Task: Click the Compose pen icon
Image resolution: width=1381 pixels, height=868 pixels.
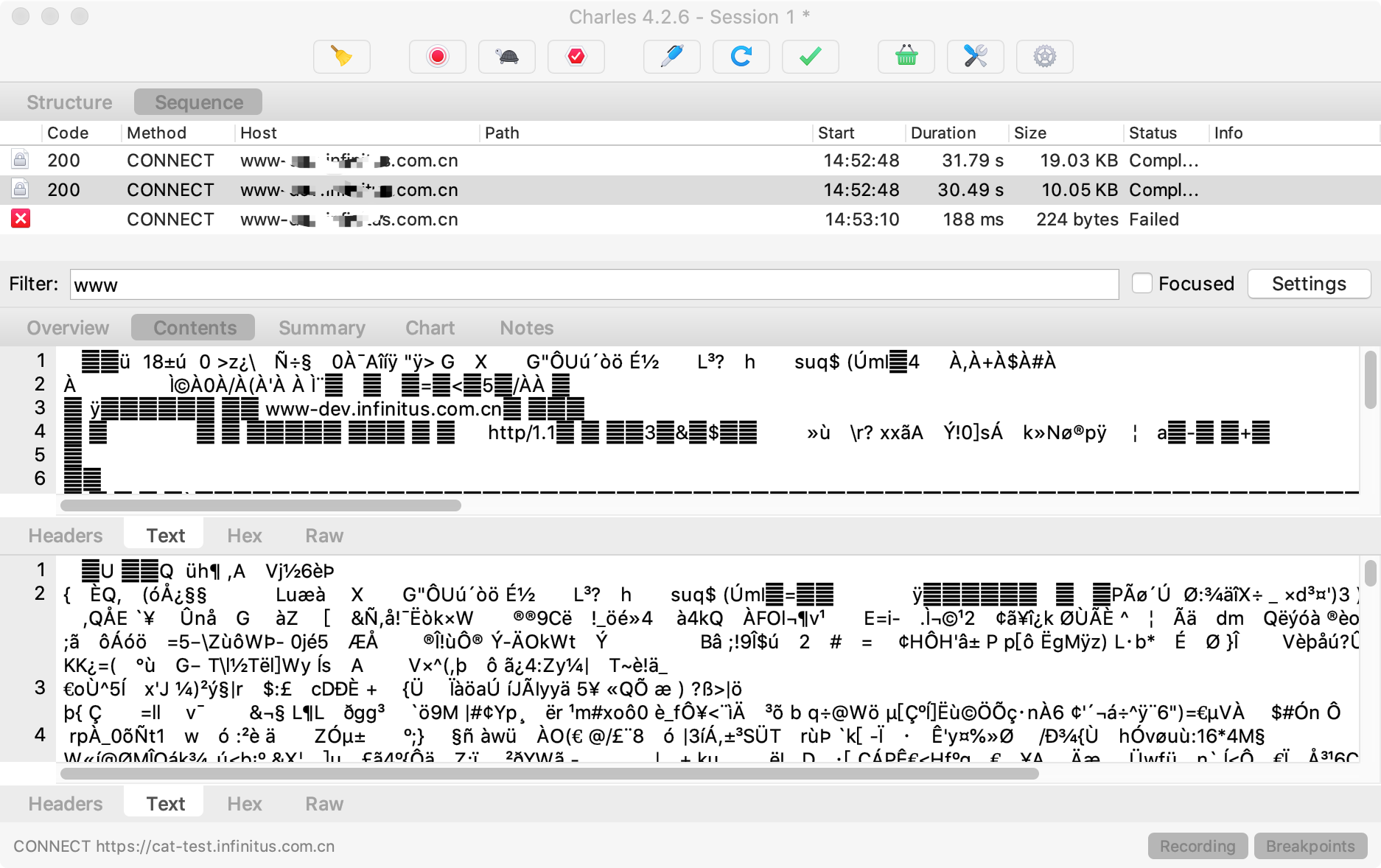Action: click(671, 57)
